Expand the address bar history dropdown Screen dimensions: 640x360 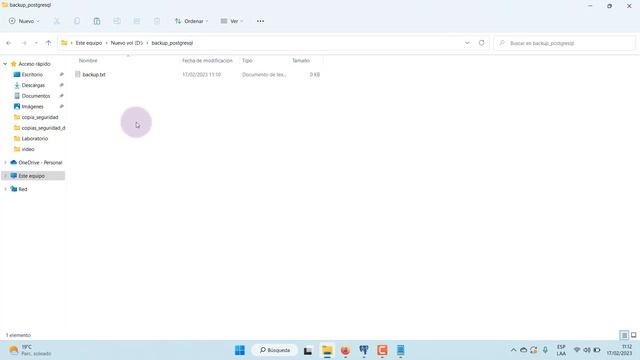coord(467,43)
